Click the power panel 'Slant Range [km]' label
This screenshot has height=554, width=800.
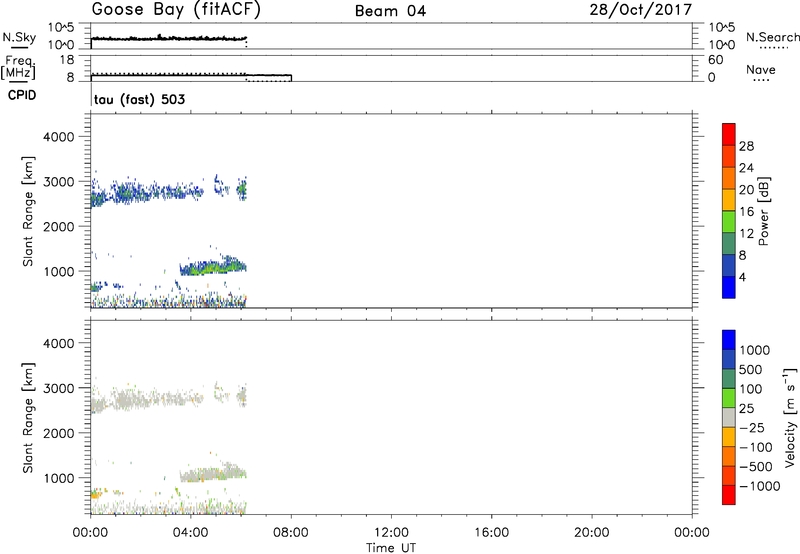point(28,211)
